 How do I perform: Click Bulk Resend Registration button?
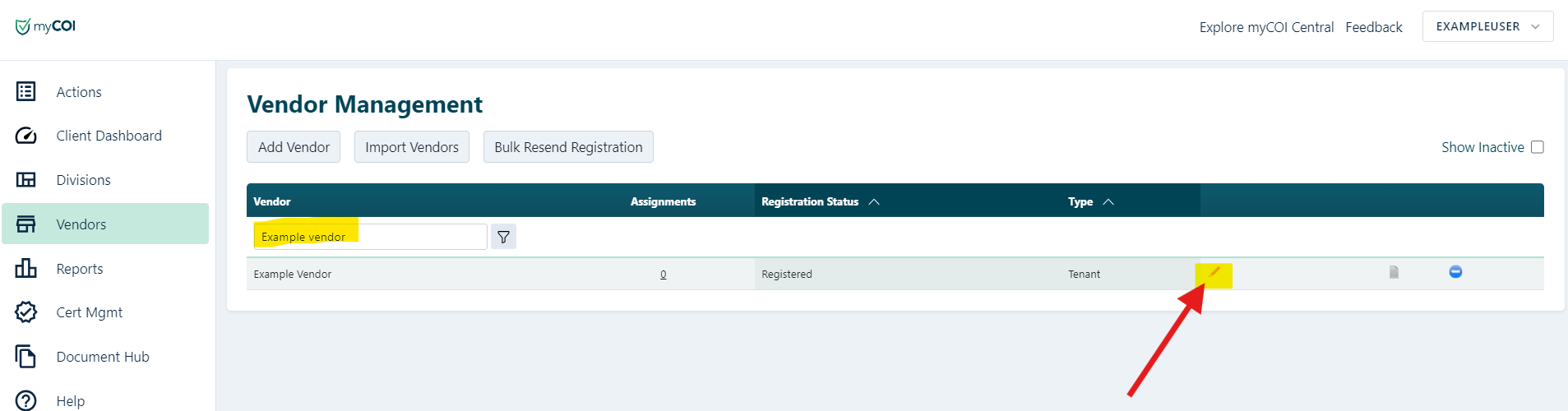pos(568,147)
